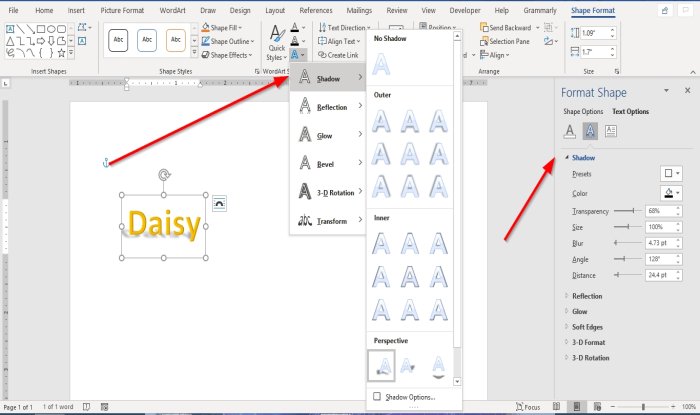700x415 pixels.
Task: Open Text Fill & Outline icon in pane
Action: [x=570, y=130]
